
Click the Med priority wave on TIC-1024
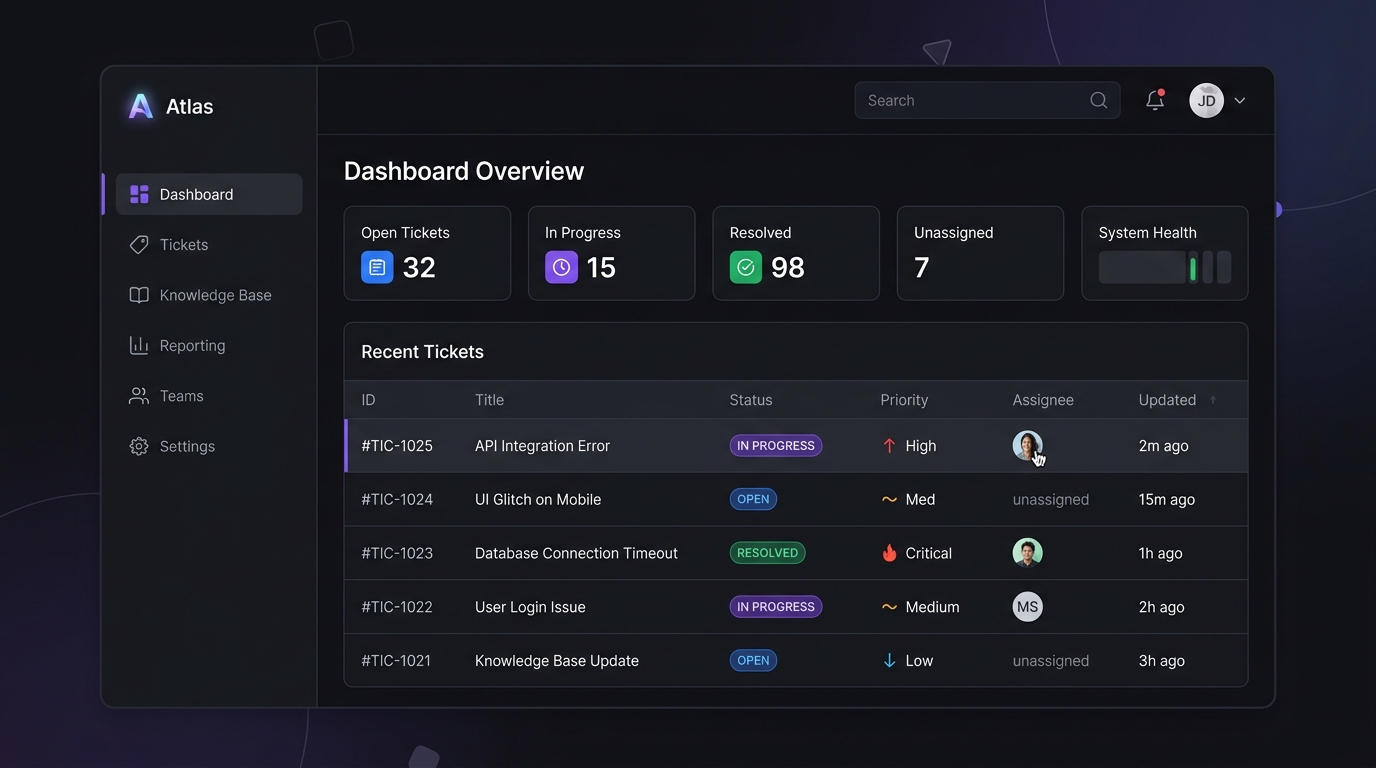coord(889,499)
